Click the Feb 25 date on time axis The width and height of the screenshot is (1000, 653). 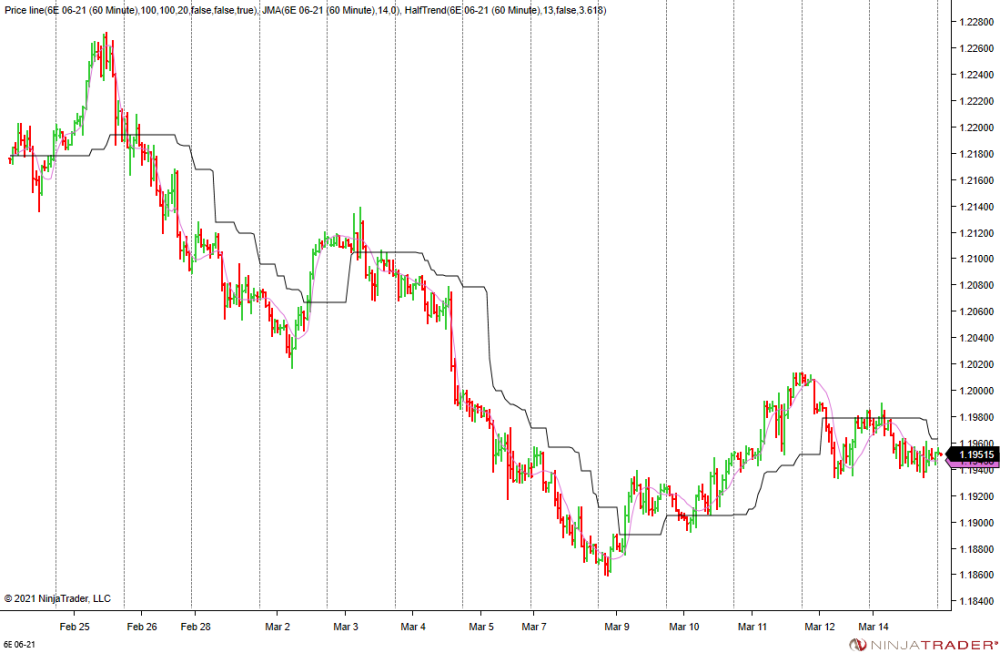pos(74,627)
